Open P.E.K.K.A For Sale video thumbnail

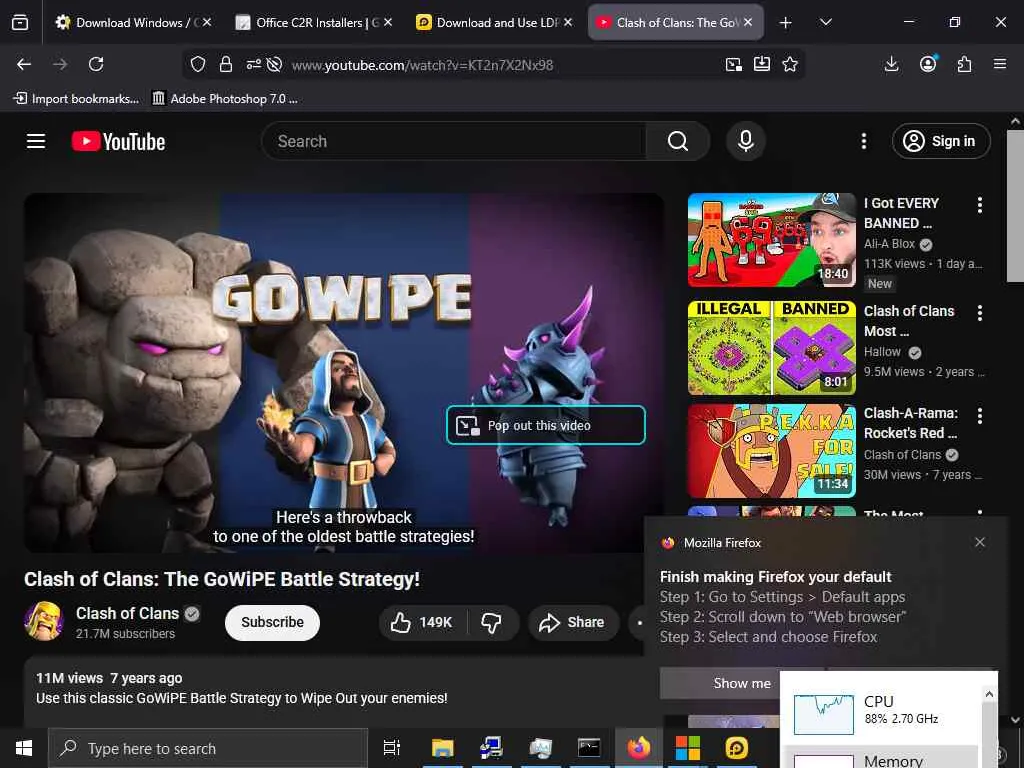[771, 451]
